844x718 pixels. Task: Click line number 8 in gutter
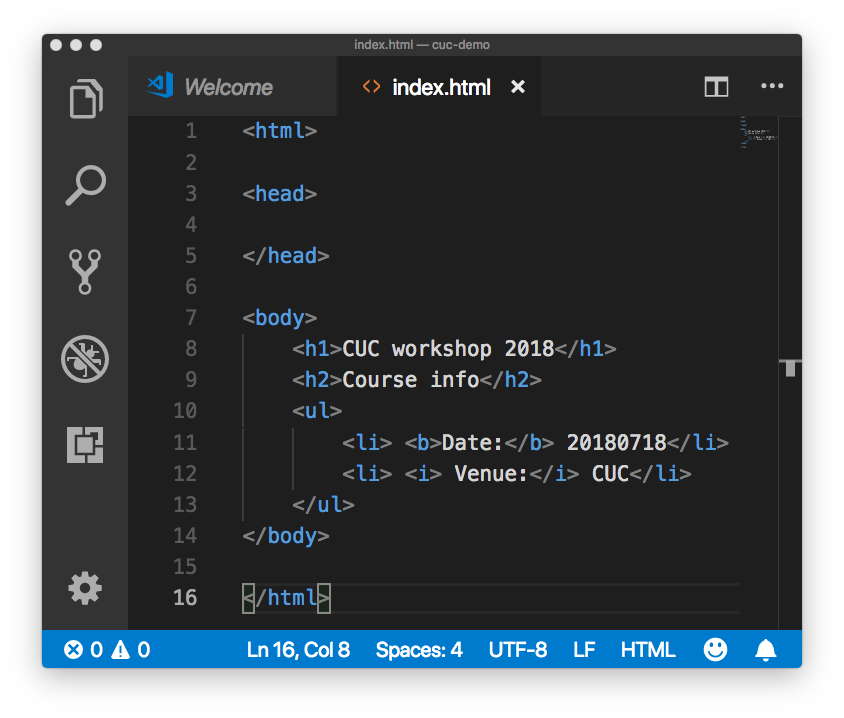tap(191, 349)
